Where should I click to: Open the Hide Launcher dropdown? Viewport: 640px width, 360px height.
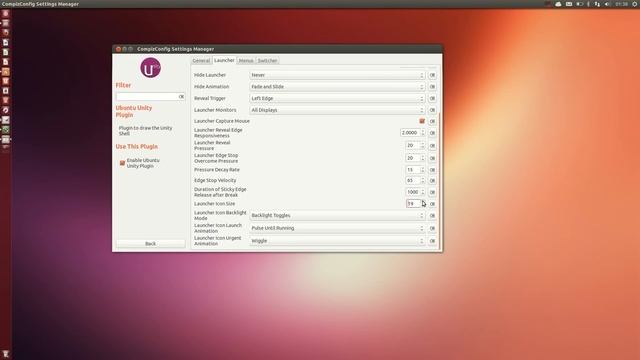pos(337,75)
